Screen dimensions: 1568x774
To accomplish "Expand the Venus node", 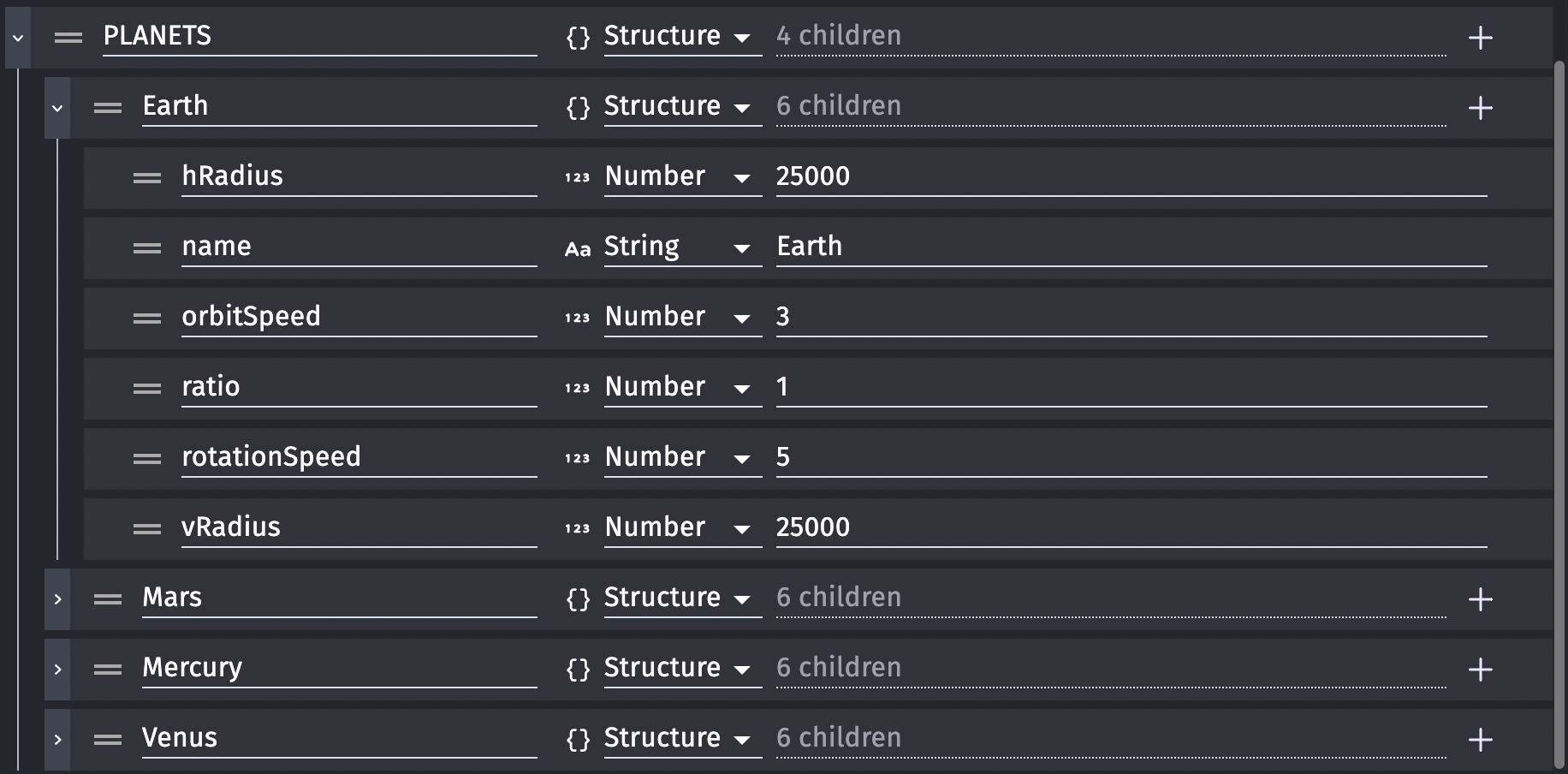I will [x=57, y=740].
